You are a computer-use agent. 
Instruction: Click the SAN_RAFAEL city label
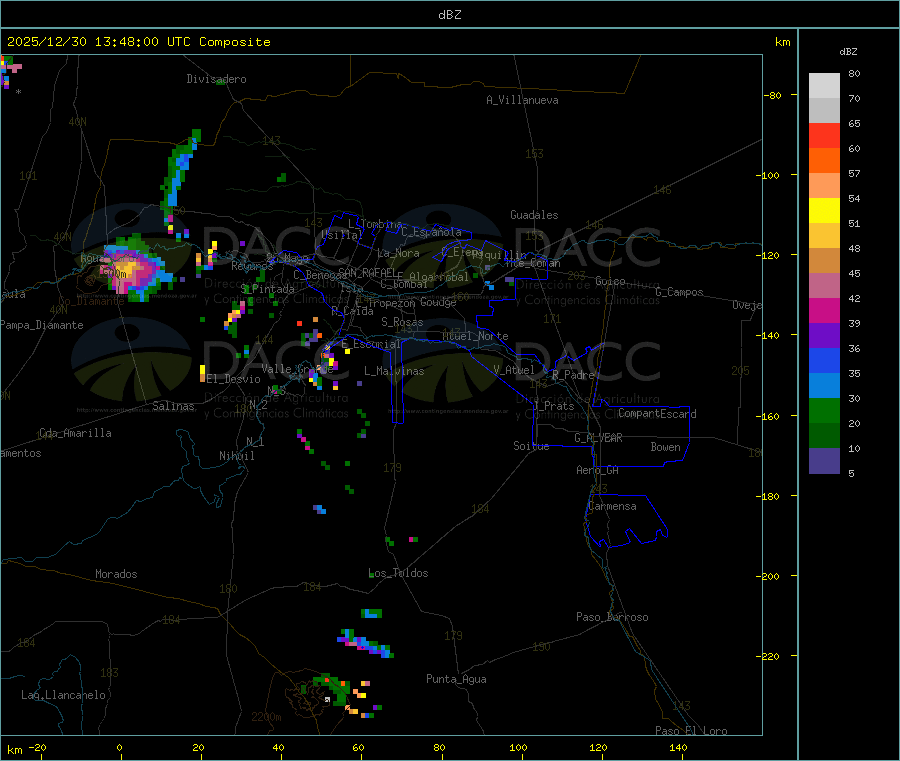[367, 272]
